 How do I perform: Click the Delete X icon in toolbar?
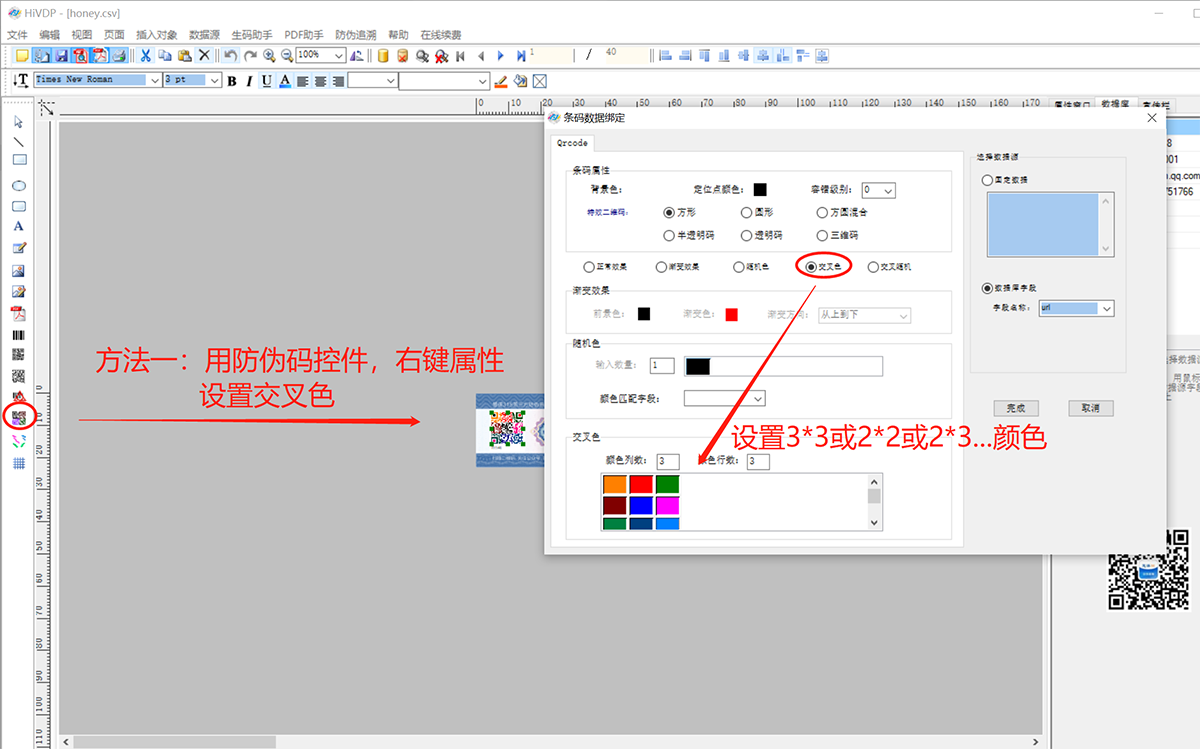click(204, 56)
